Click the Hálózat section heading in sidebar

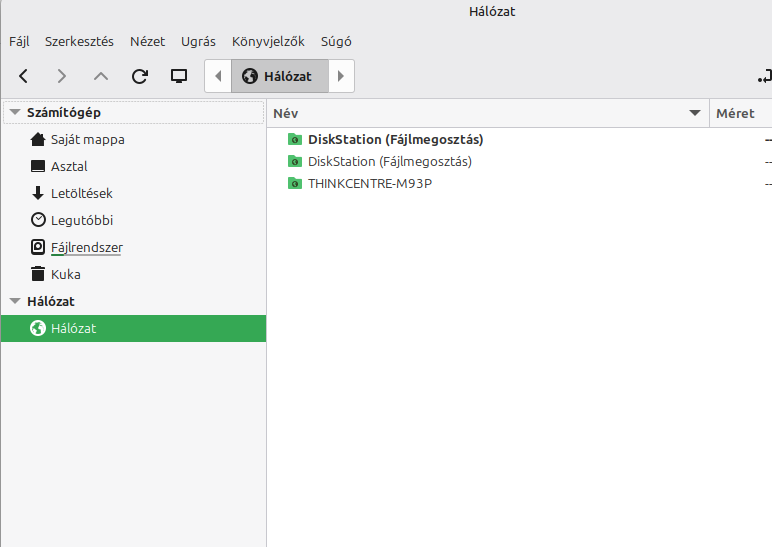point(51,301)
